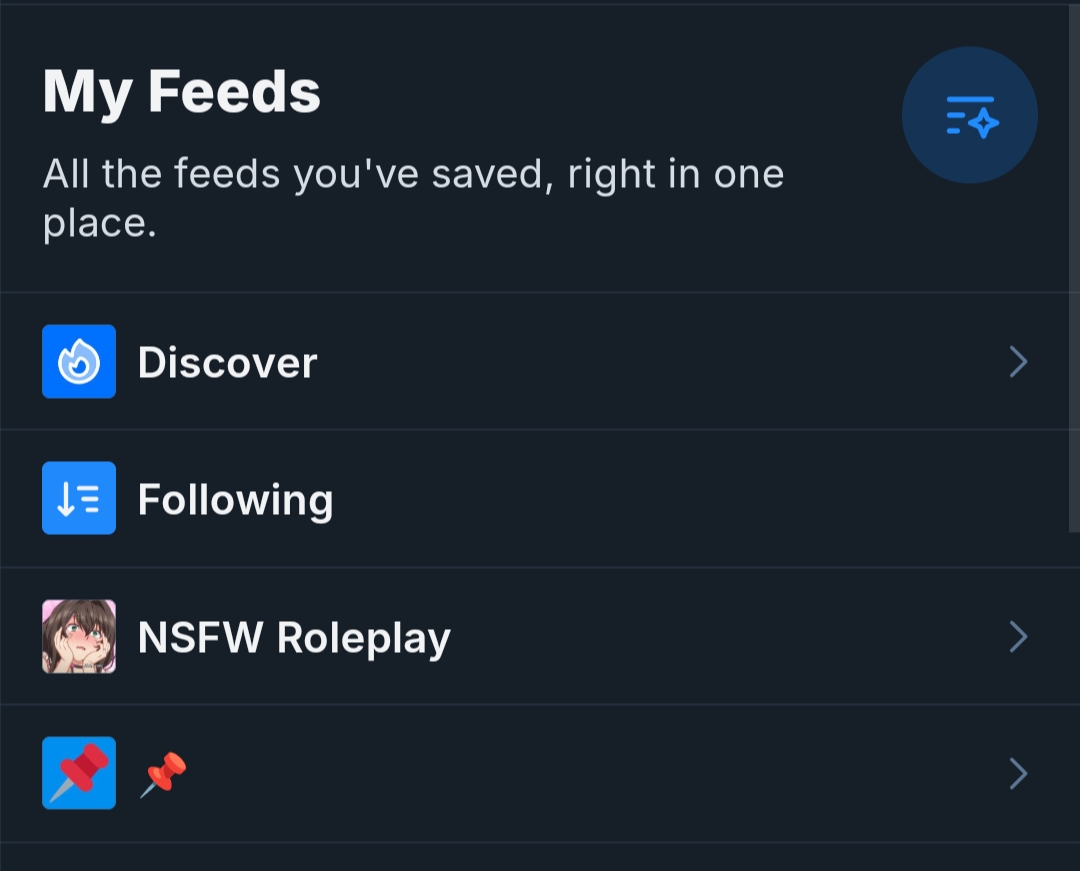Click the Discover flame icon
The width and height of the screenshot is (1080, 871).
tap(79, 362)
